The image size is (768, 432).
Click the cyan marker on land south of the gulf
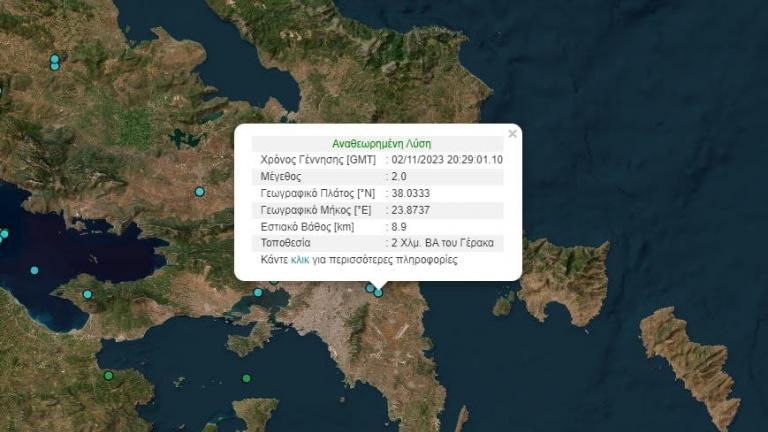click(87, 294)
